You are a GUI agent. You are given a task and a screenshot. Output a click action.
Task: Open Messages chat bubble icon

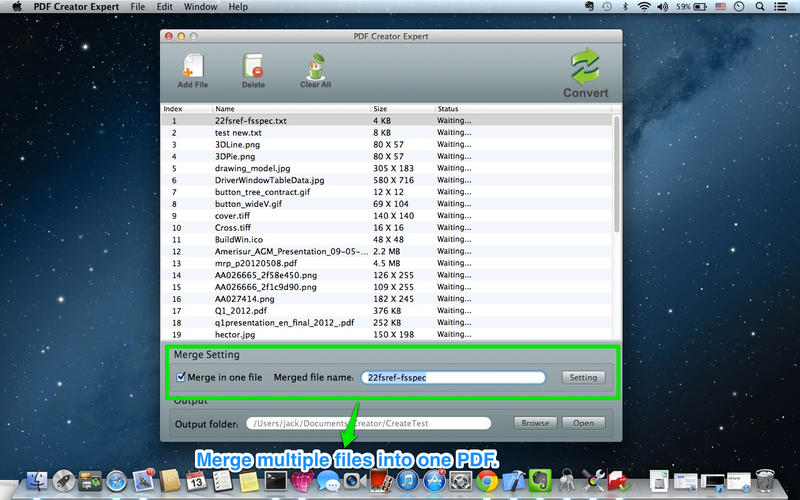click(x=328, y=481)
